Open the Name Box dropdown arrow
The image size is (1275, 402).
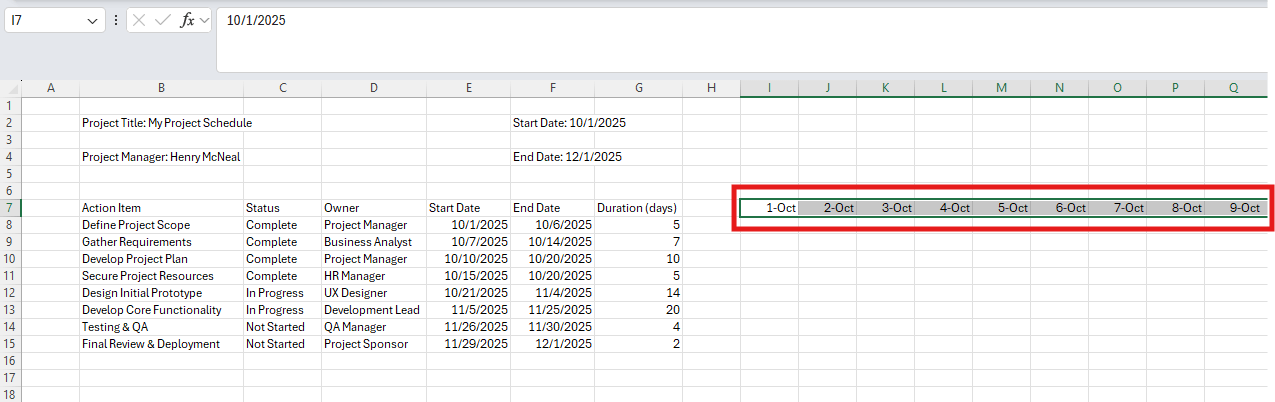tap(93, 20)
